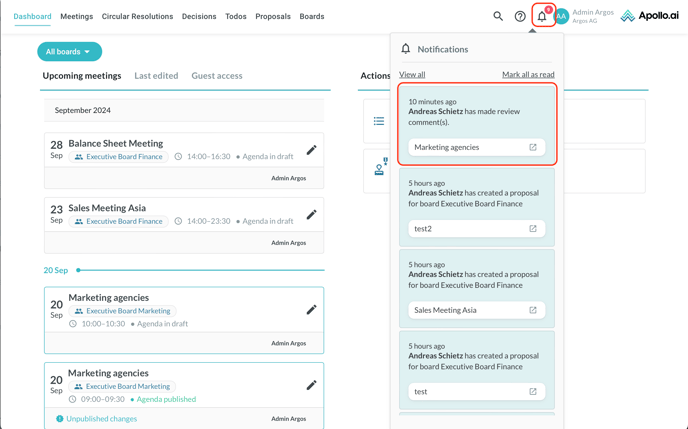Click Mark all as read

click(528, 74)
